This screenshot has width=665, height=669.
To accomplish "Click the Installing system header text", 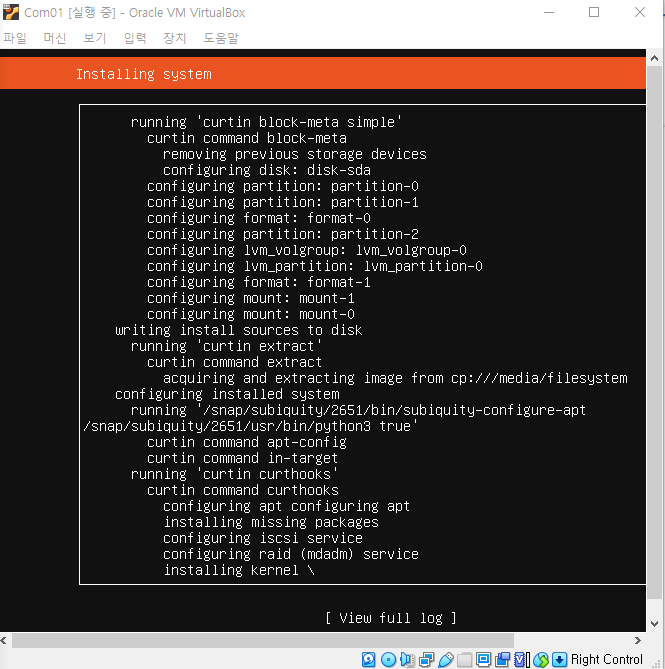I will [x=144, y=74].
